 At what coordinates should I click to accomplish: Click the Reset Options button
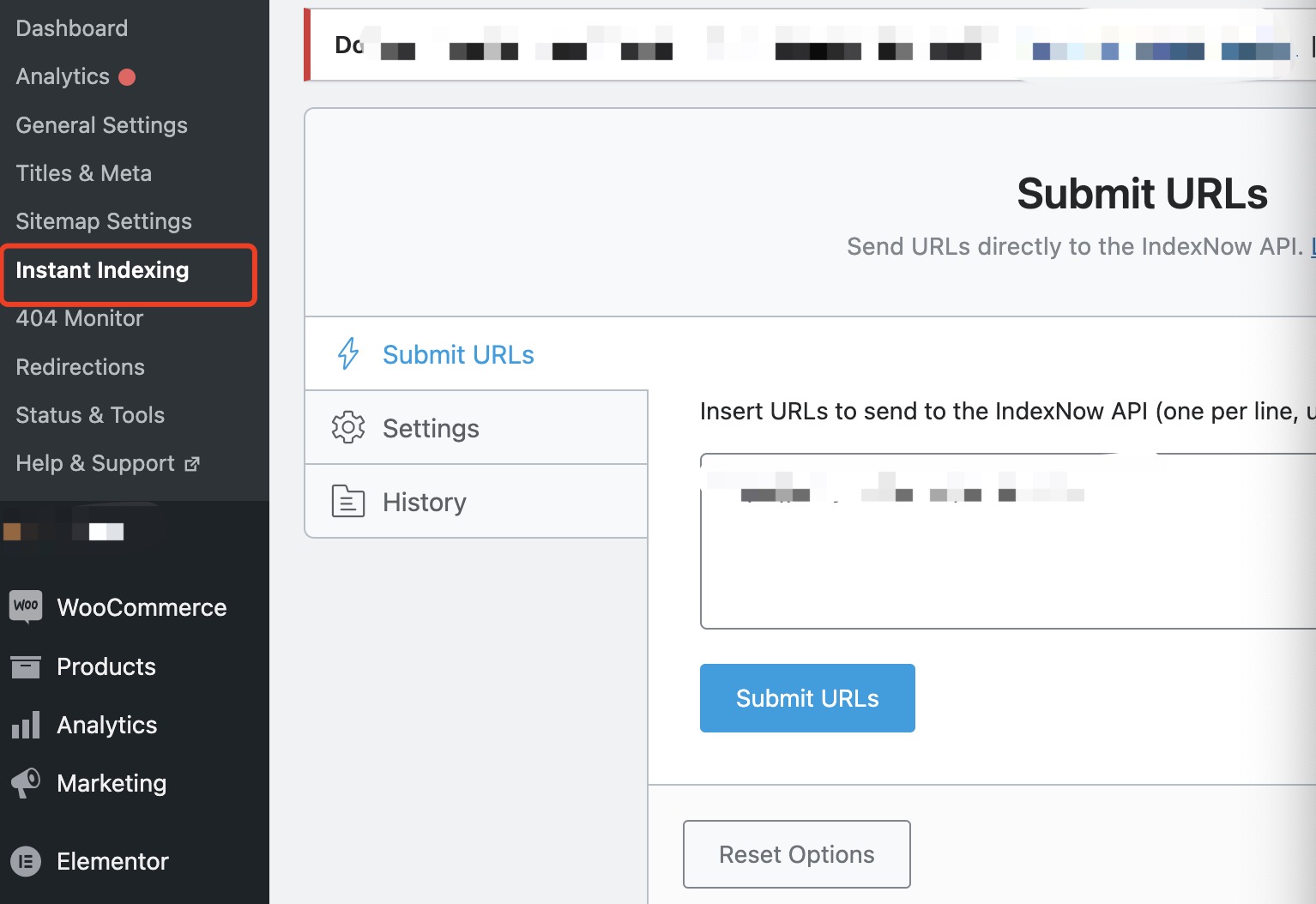pos(796,853)
